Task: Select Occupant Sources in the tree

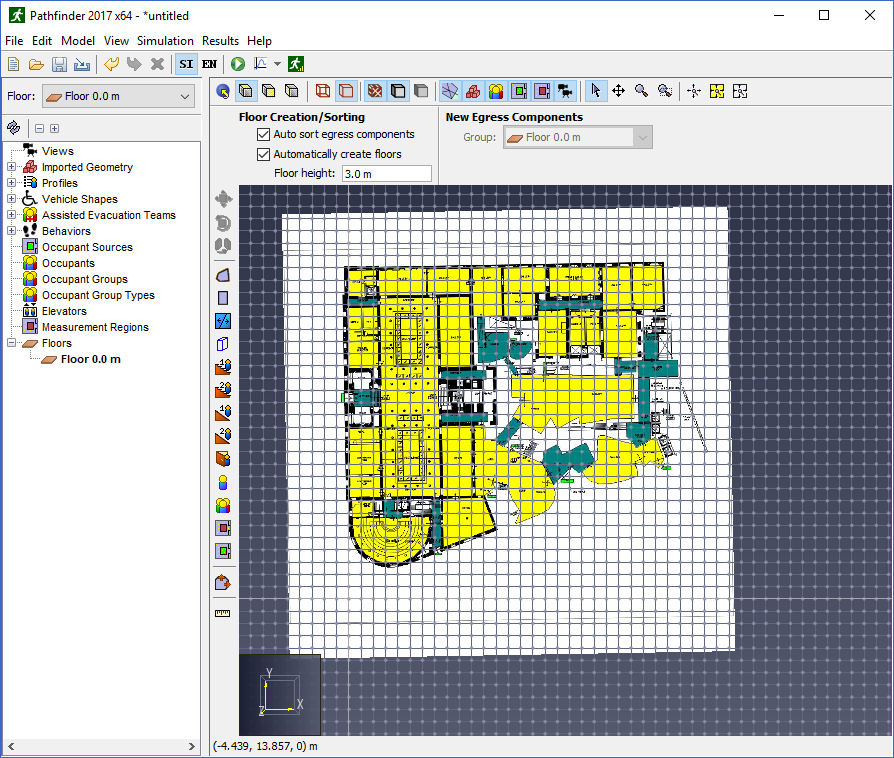Action: click(87, 247)
